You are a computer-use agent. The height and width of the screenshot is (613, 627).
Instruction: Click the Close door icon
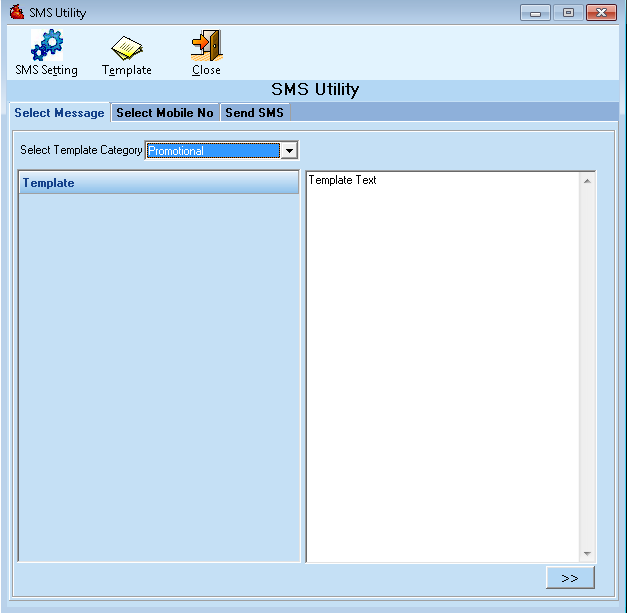point(207,45)
